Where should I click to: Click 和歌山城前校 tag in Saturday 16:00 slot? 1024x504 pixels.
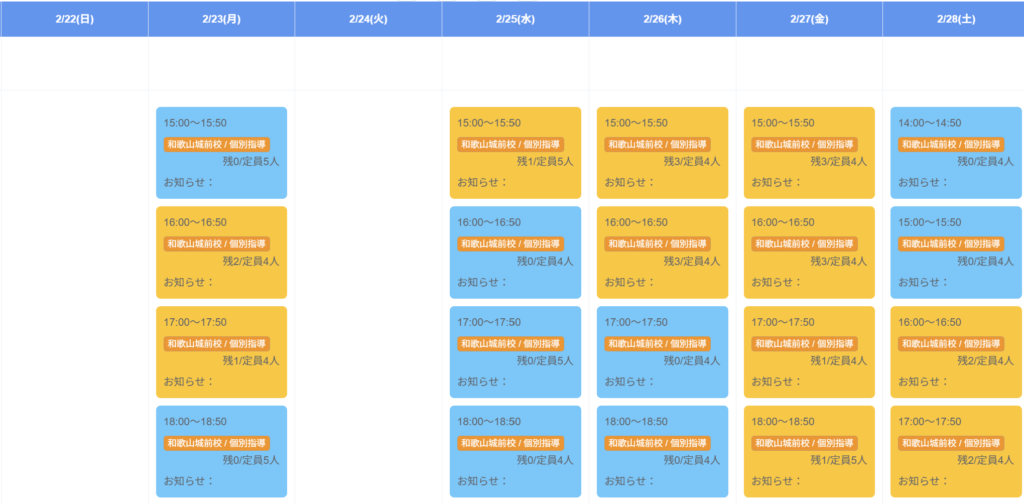pyautogui.click(x=952, y=344)
